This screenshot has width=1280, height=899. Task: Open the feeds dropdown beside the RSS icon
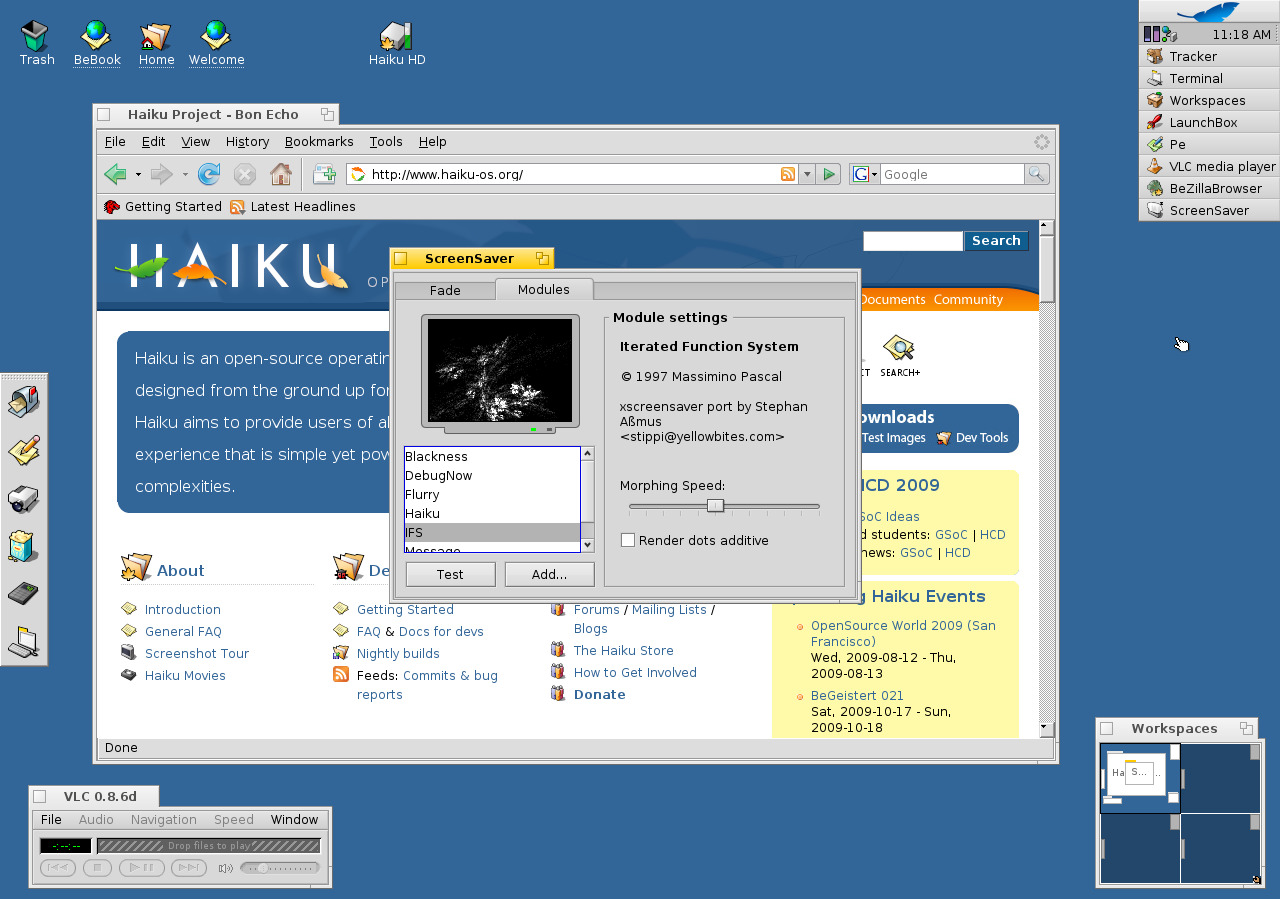[x=807, y=174]
